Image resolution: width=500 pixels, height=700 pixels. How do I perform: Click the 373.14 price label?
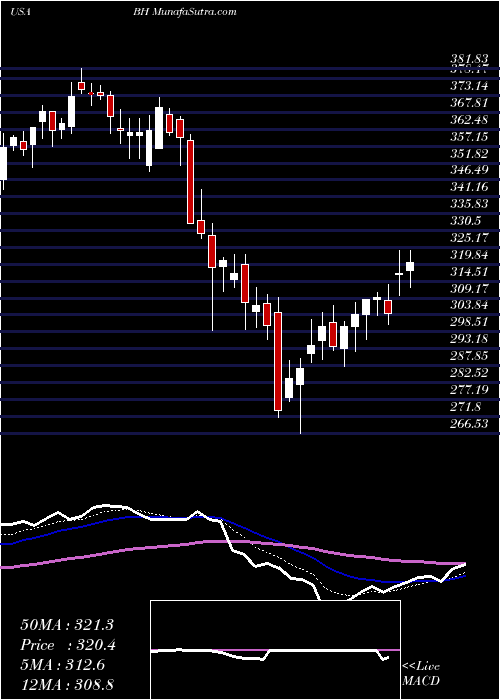pyautogui.click(x=468, y=88)
